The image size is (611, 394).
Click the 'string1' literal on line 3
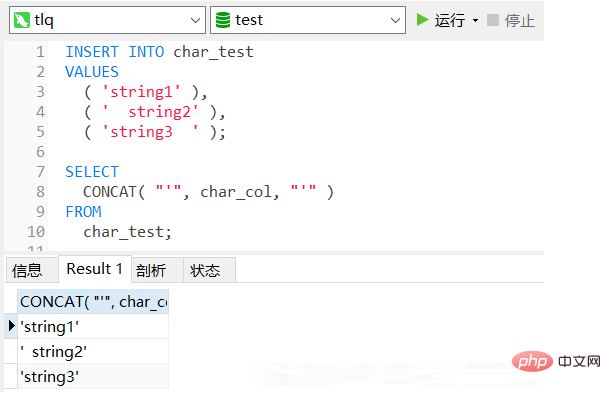tap(141, 92)
